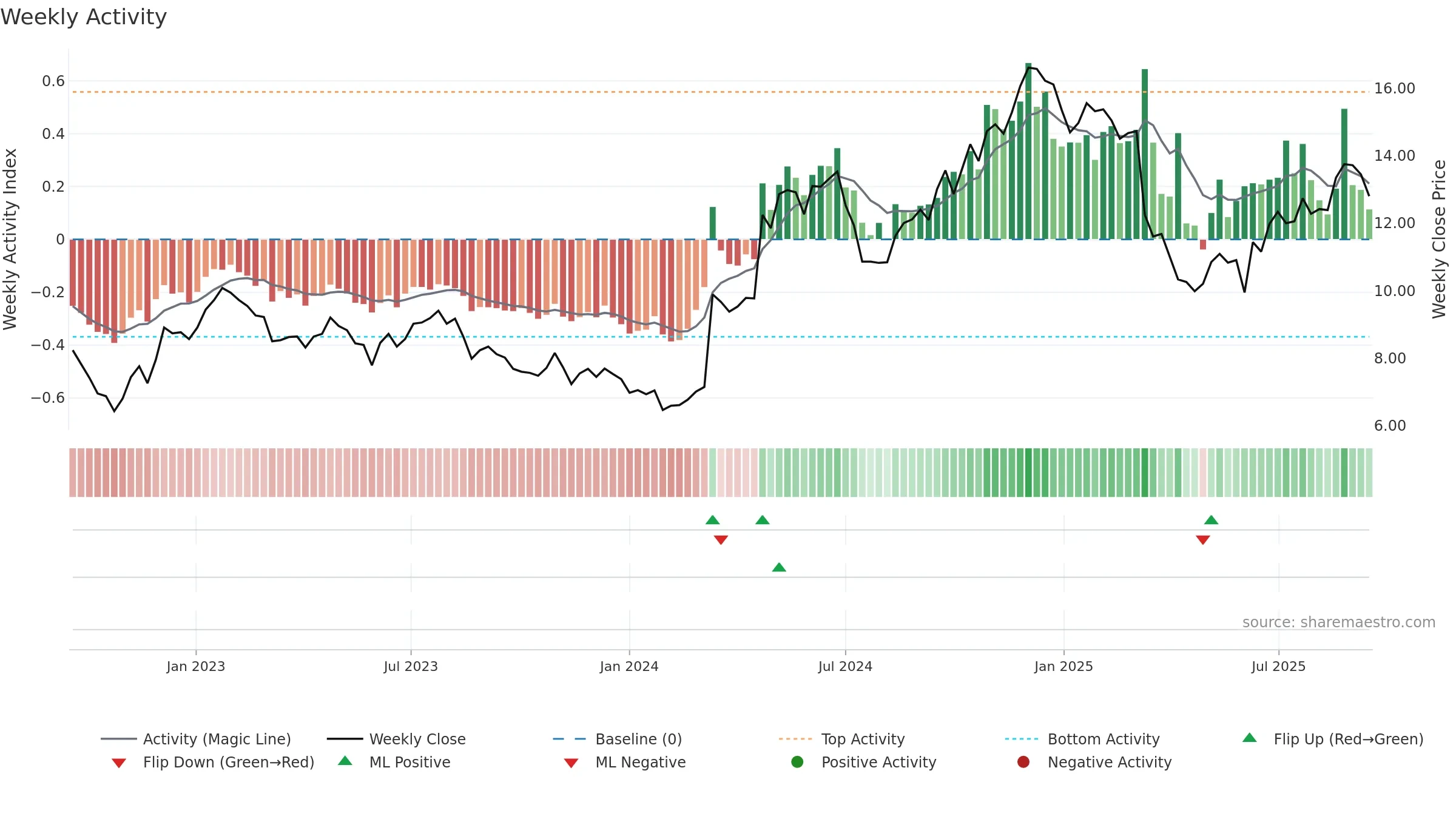Toggle the Flip Up (Red→Green) legend entry
Screen dimensions: 1456x819
(1332, 739)
